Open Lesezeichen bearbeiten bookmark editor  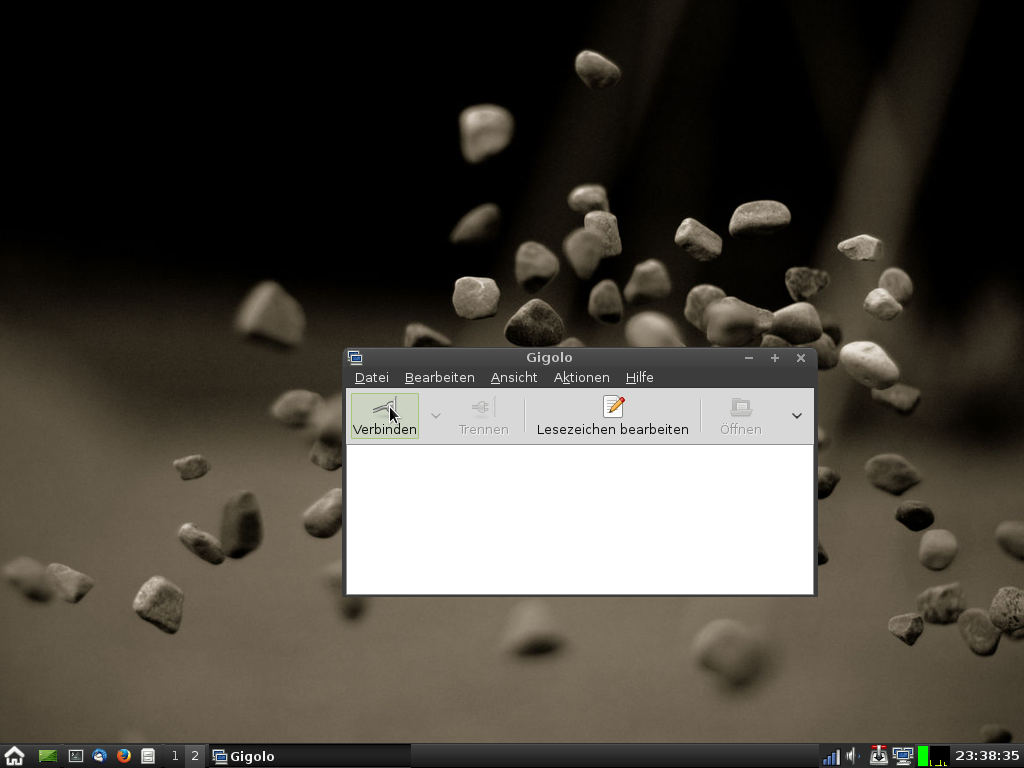tap(613, 416)
